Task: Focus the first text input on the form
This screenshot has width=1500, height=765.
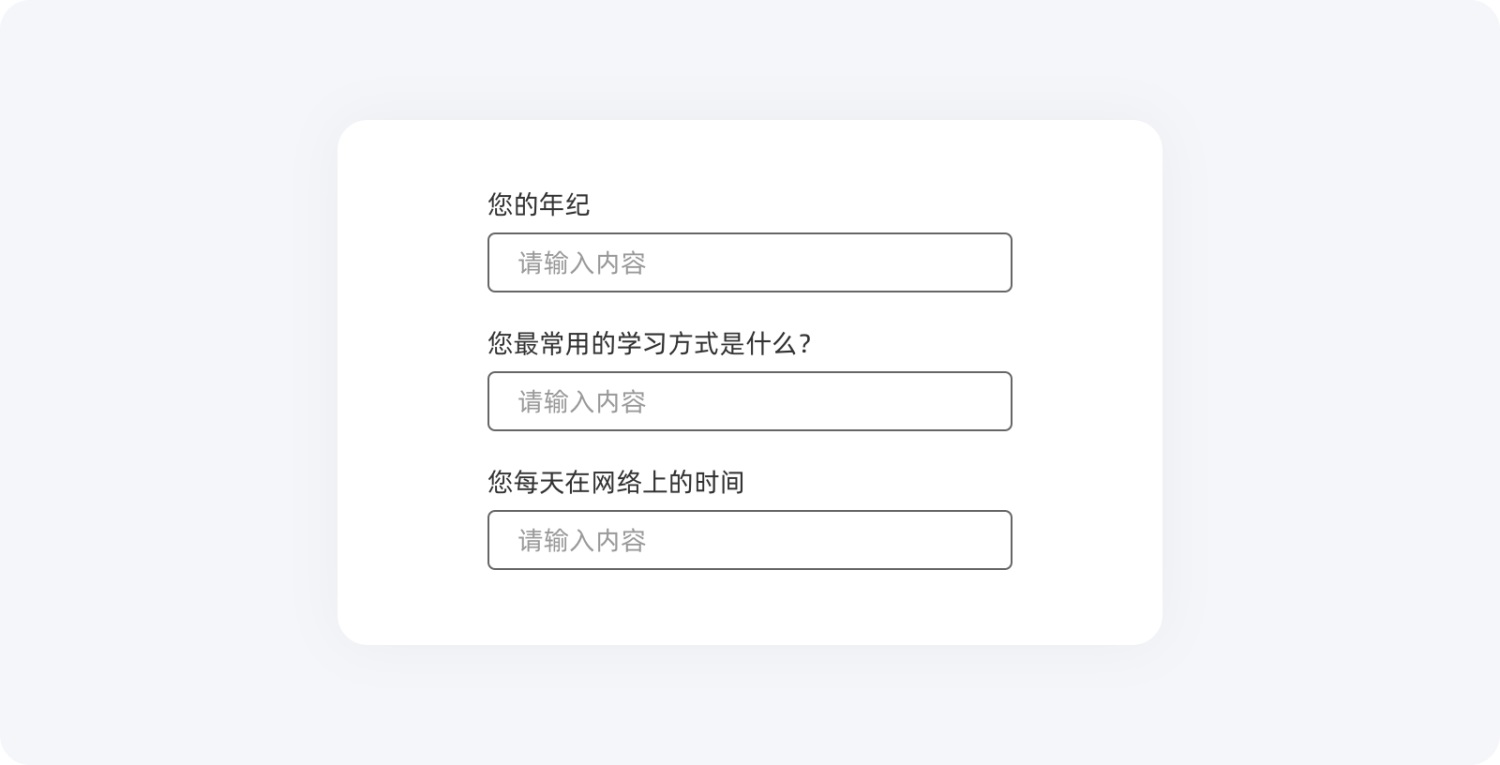Action: [x=749, y=262]
